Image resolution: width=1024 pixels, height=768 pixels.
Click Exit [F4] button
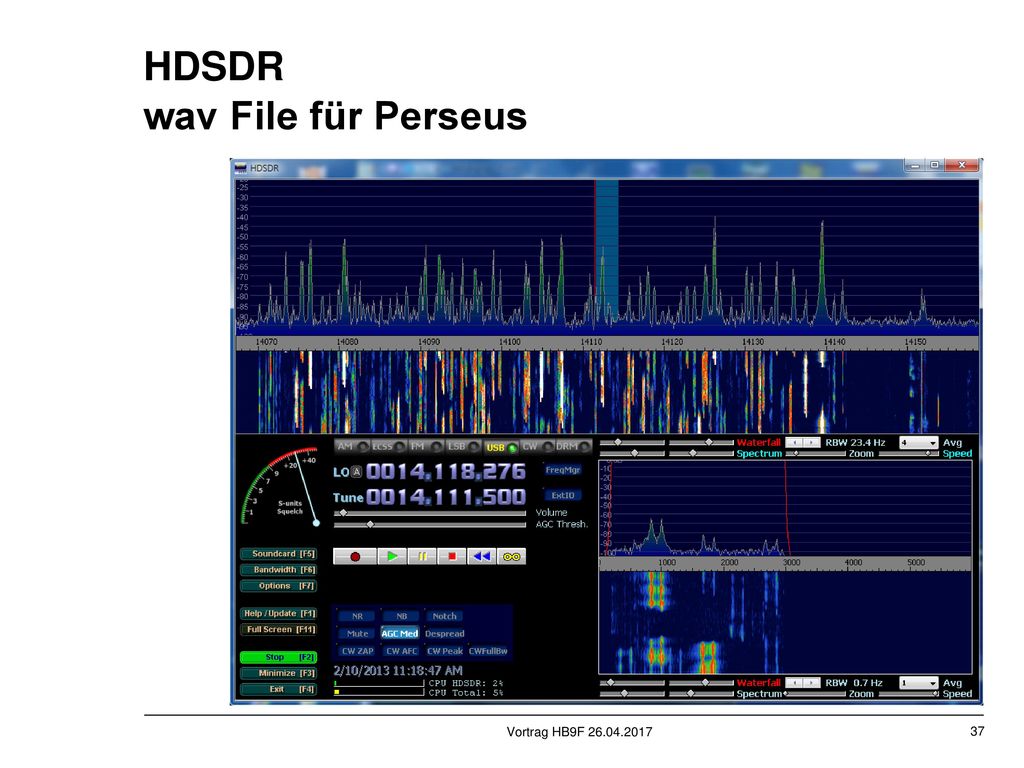tap(279, 689)
